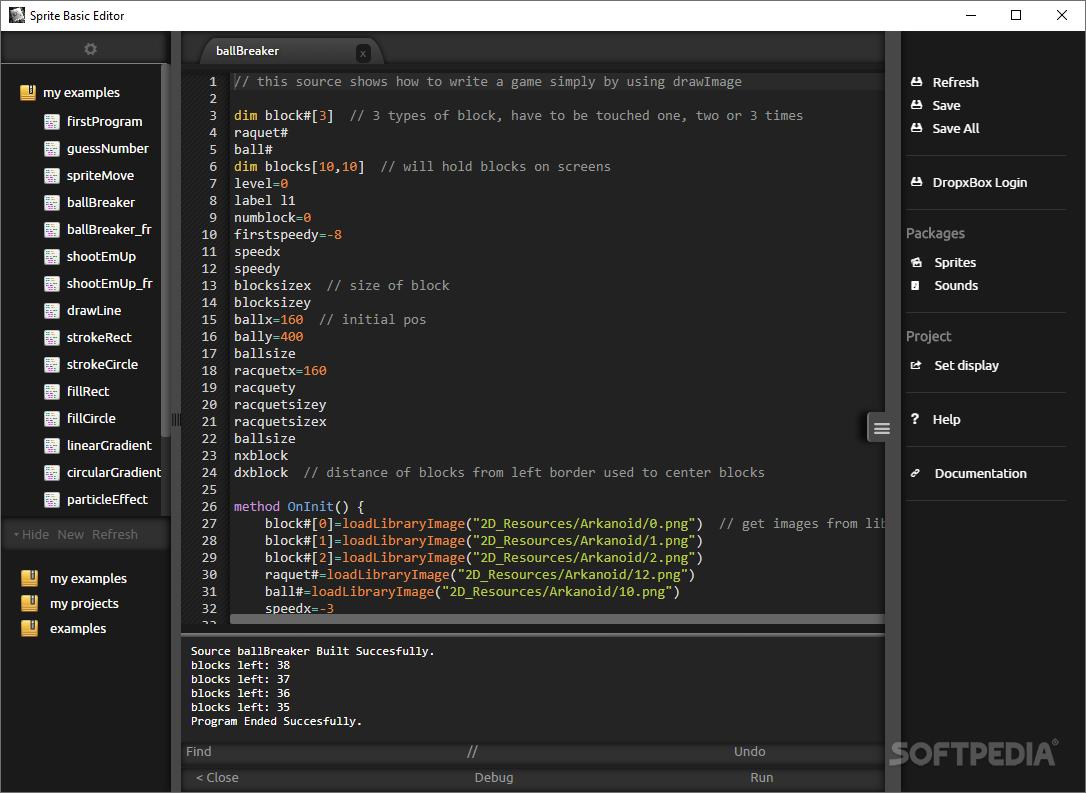Open the circularGradient example
Image resolution: width=1086 pixels, height=793 pixels.
[114, 473]
